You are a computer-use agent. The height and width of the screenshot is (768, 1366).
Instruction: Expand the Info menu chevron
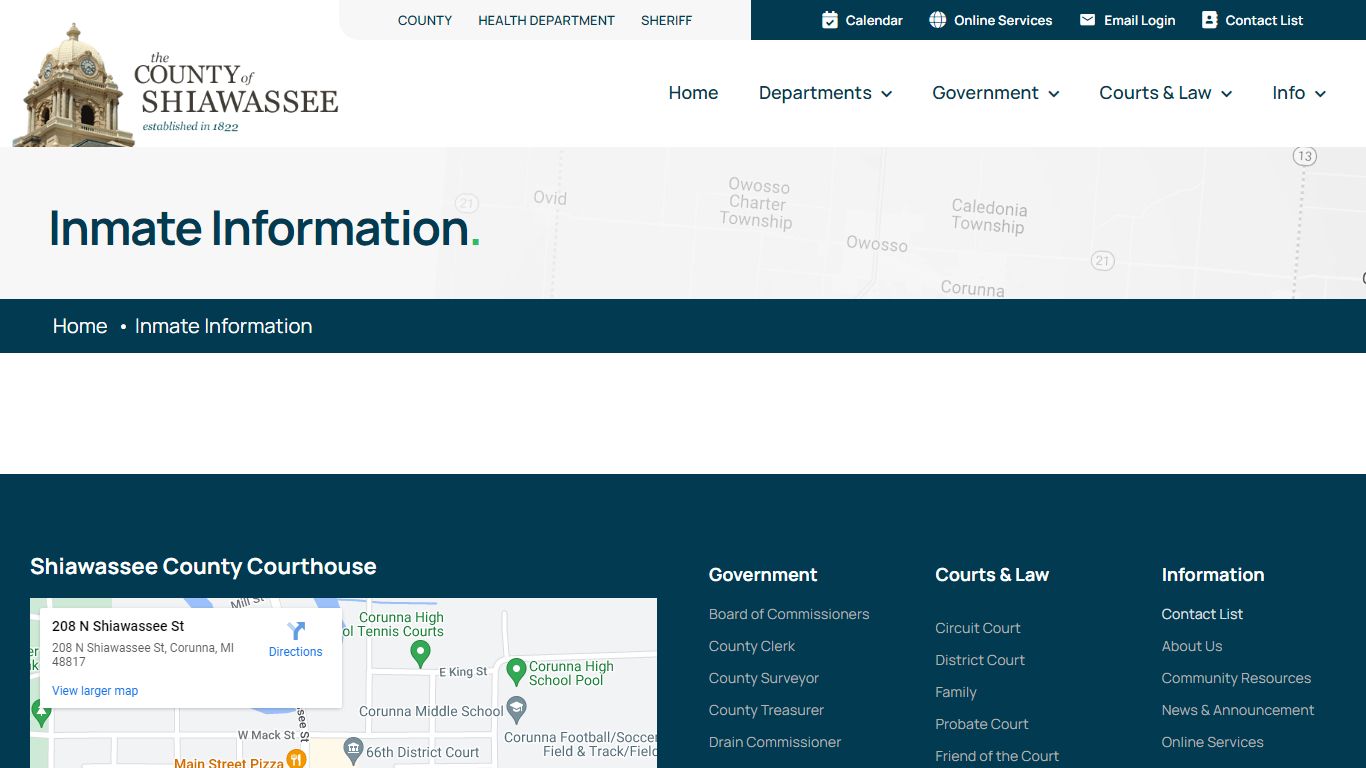pyautogui.click(x=1320, y=94)
